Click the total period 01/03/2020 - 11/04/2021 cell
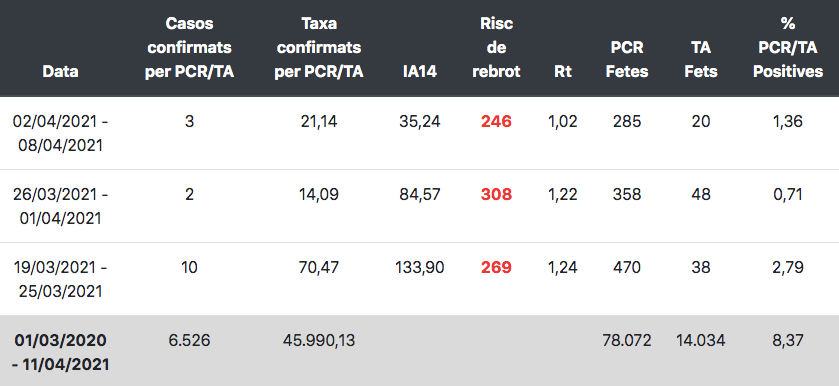 pyautogui.click(x=60, y=352)
